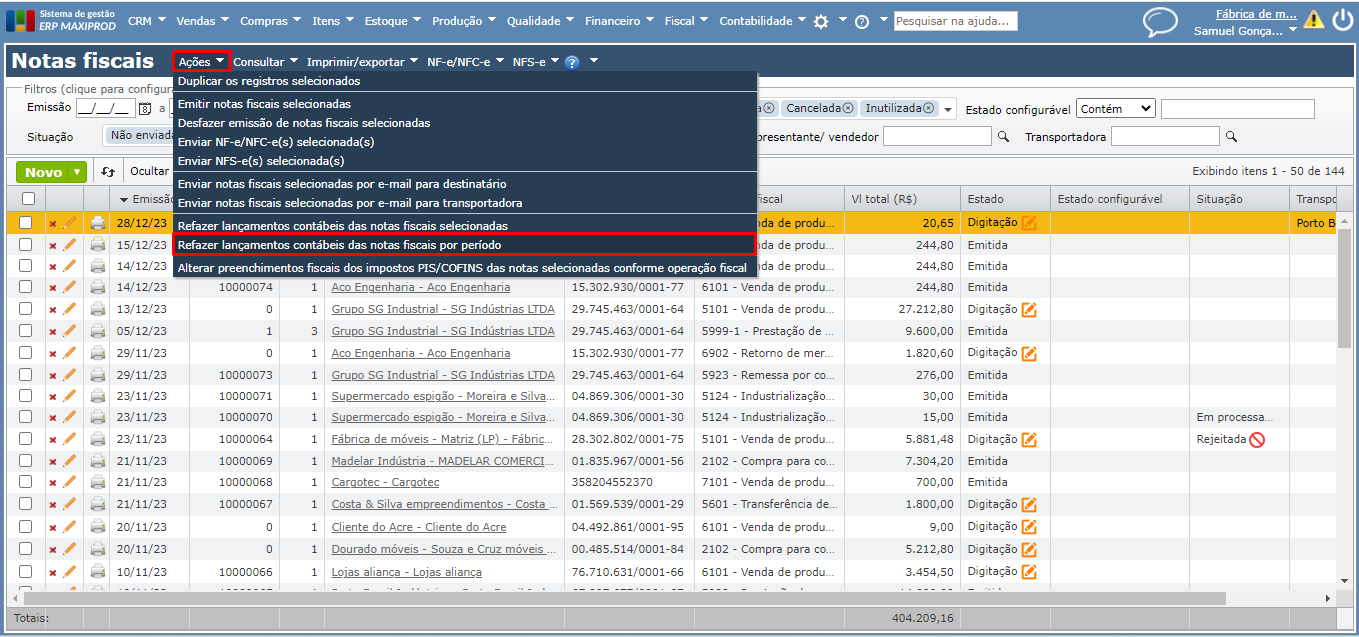Open the settings gear icon
Image resolution: width=1359 pixels, height=637 pixels.
pyautogui.click(x=821, y=21)
